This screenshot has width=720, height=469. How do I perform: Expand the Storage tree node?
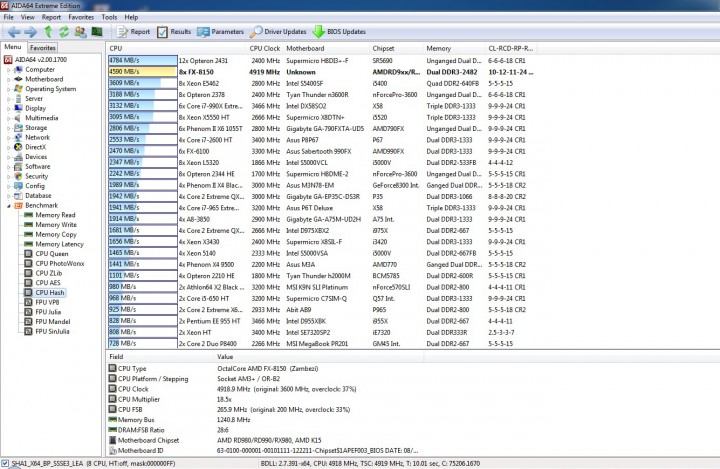[8, 128]
